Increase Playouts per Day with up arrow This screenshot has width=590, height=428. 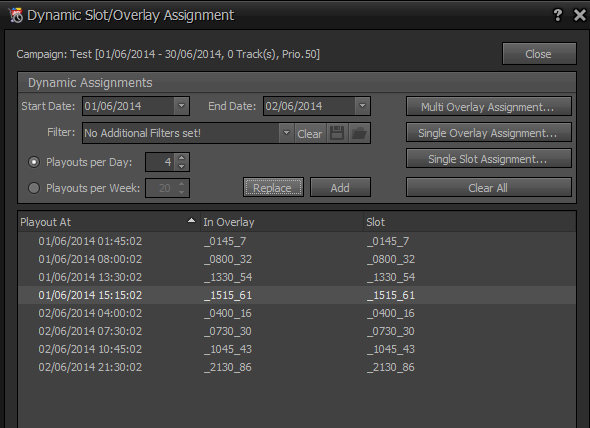[x=182, y=158]
